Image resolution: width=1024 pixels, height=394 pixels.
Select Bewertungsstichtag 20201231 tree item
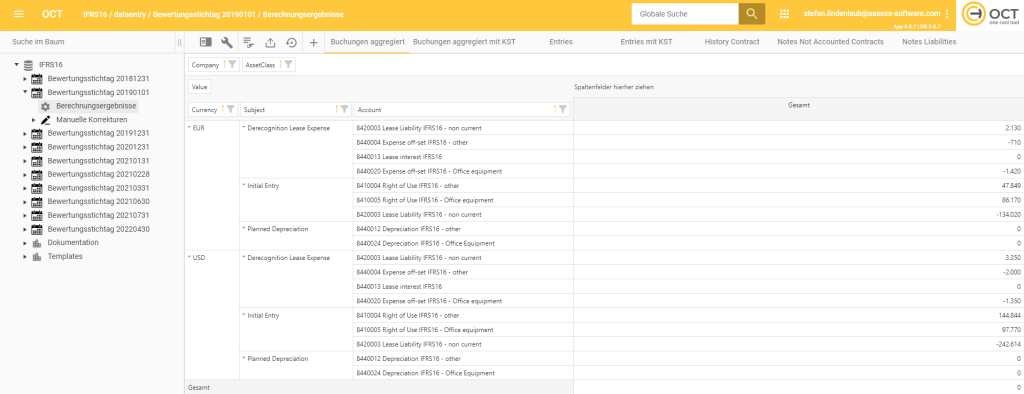[x=98, y=147]
